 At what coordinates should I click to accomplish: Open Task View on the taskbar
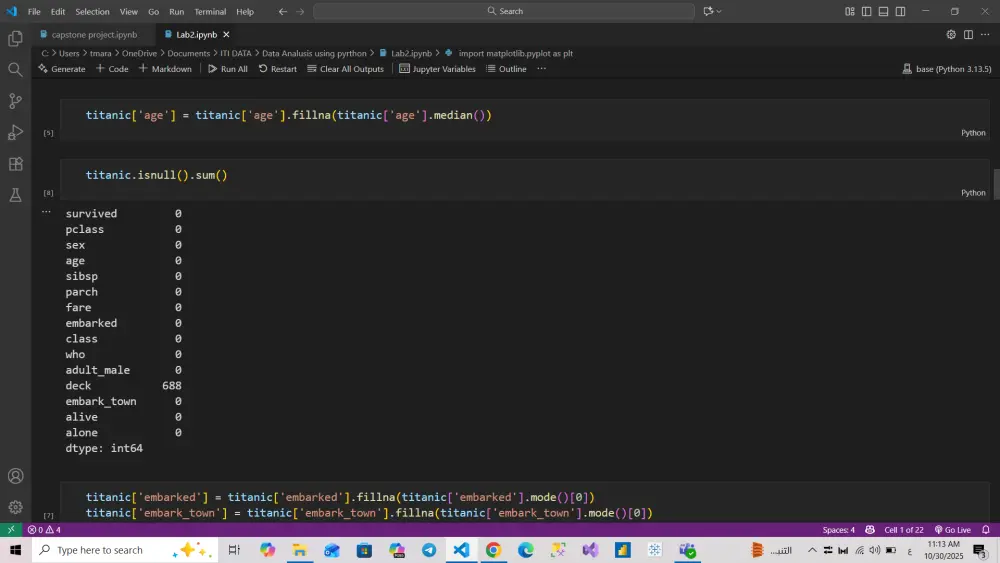(x=234, y=550)
